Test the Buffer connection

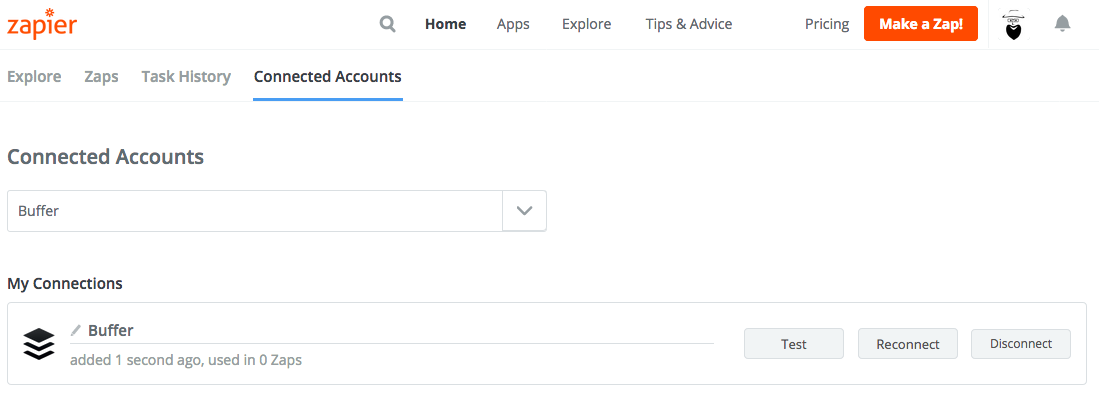point(793,344)
